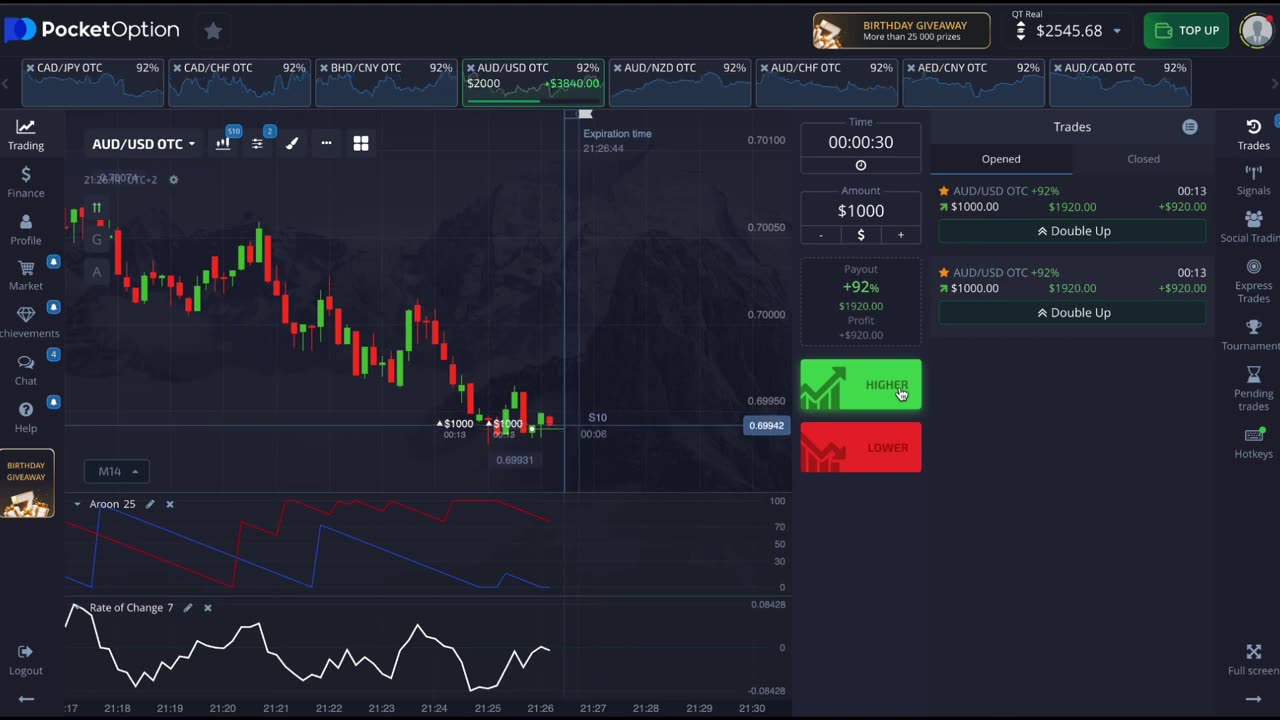The image size is (1280, 720).
Task: Open Birthday Giveaway sidebar thumbnail
Action: pos(27,485)
